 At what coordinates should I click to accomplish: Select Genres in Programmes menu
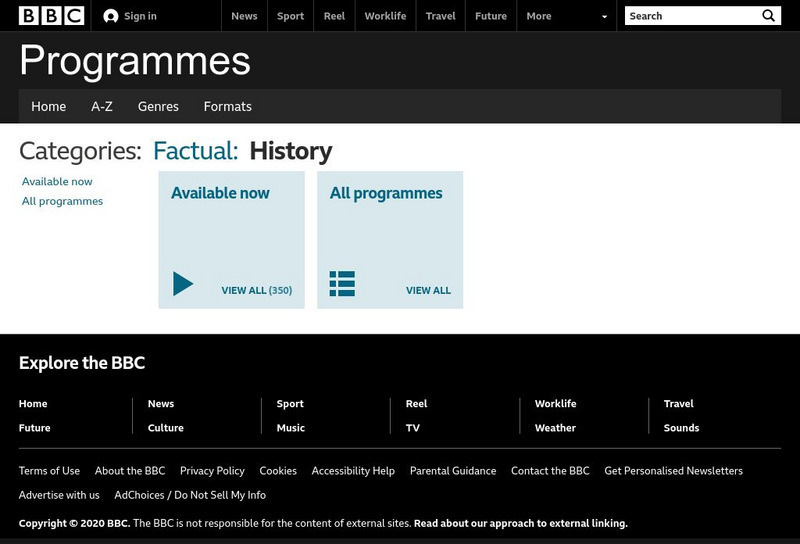click(x=158, y=106)
